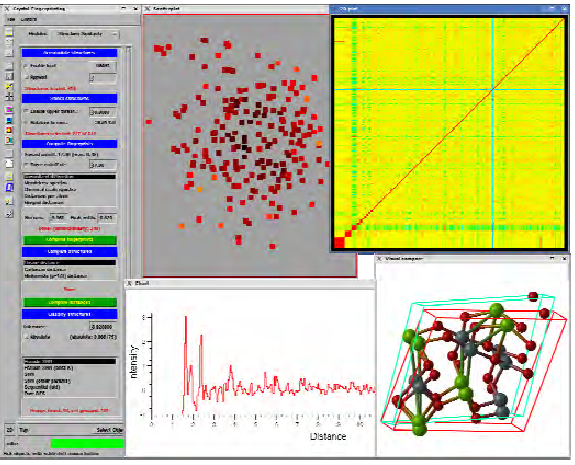Viewport: 575px width, 465px height.
Task: Click the Scatterplot window title bar
Action: pos(235,8)
